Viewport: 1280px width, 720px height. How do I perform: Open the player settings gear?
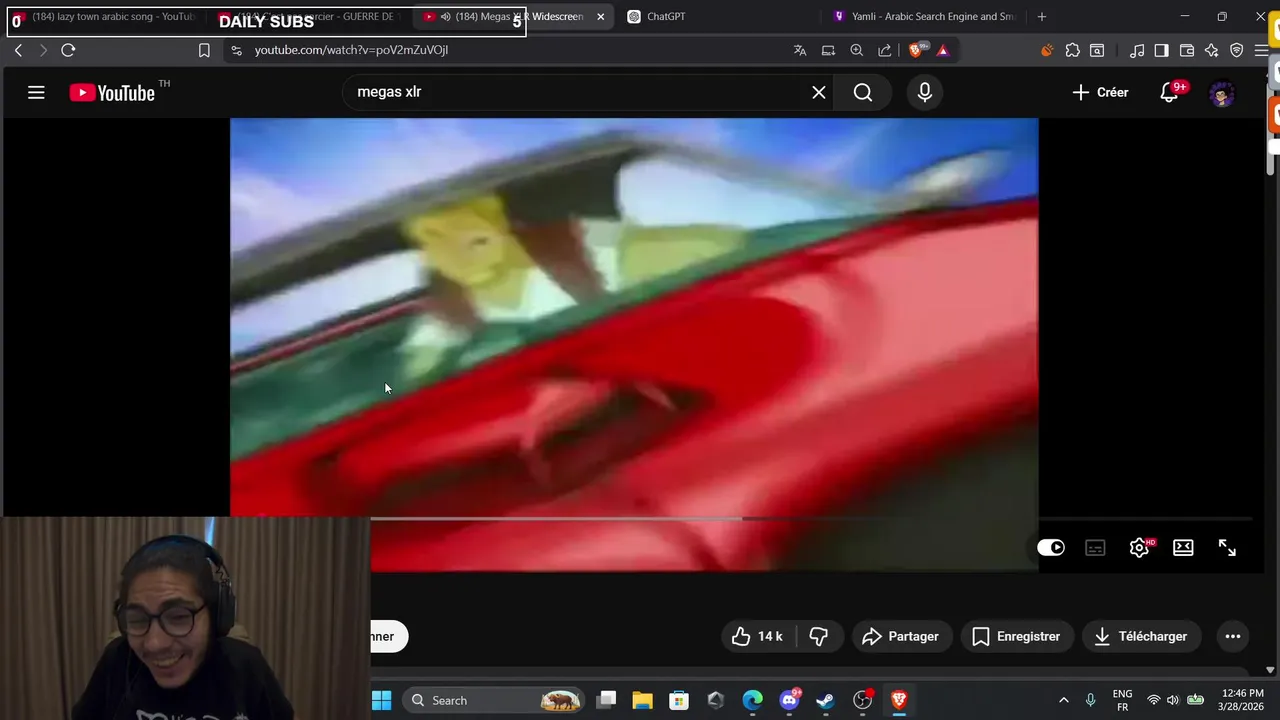click(1140, 547)
